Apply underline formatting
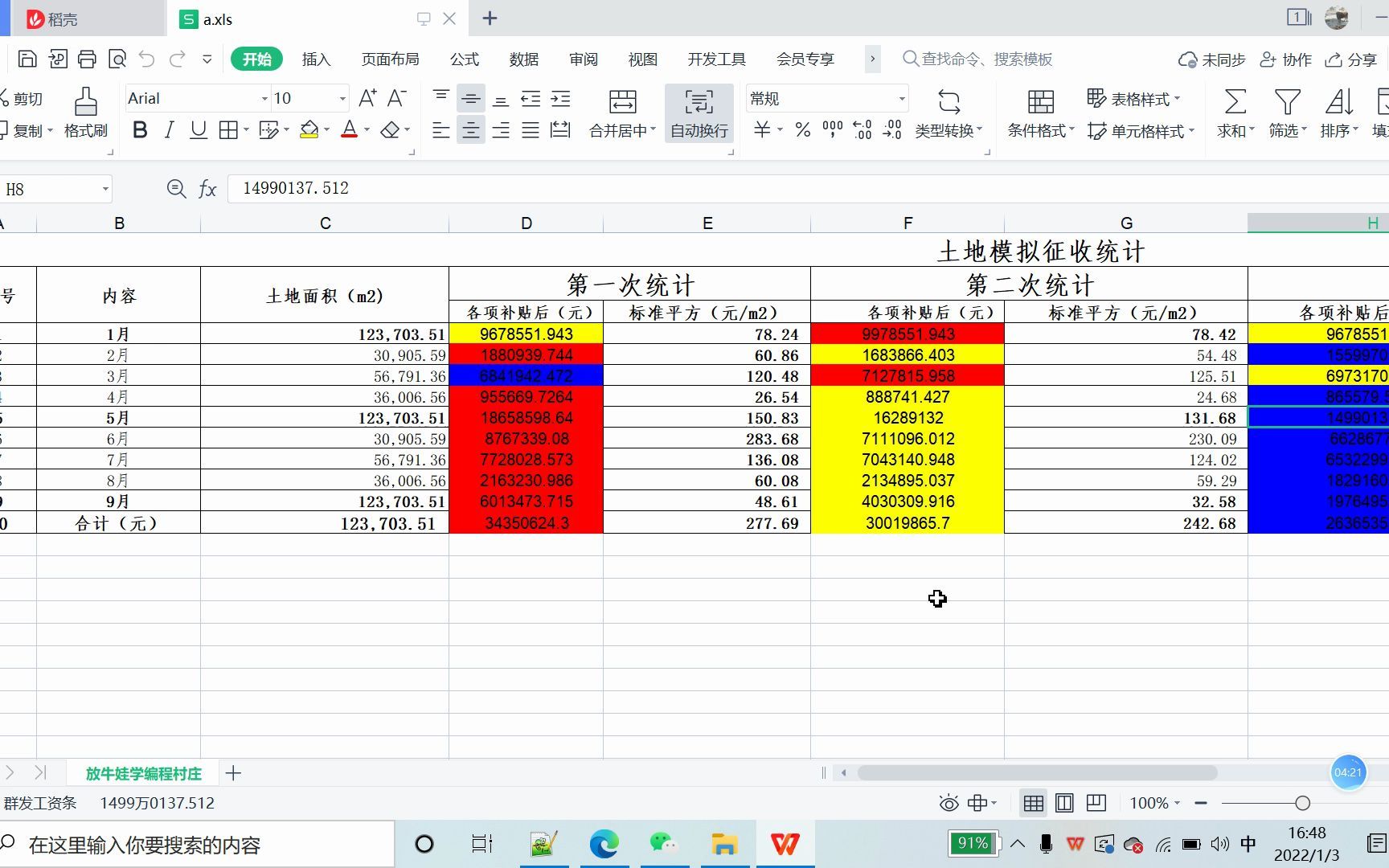 click(x=198, y=129)
